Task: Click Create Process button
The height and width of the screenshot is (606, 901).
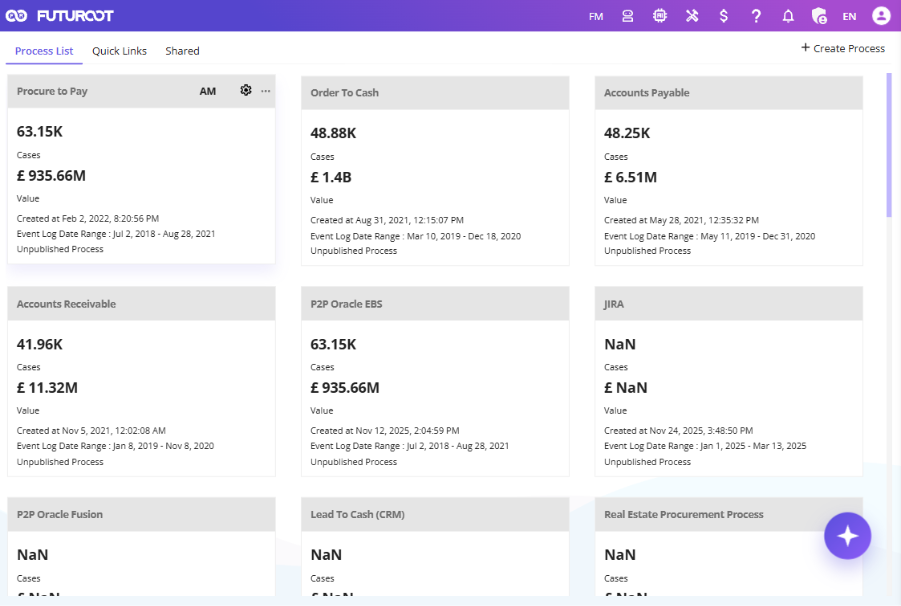Action: [x=843, y=48]
